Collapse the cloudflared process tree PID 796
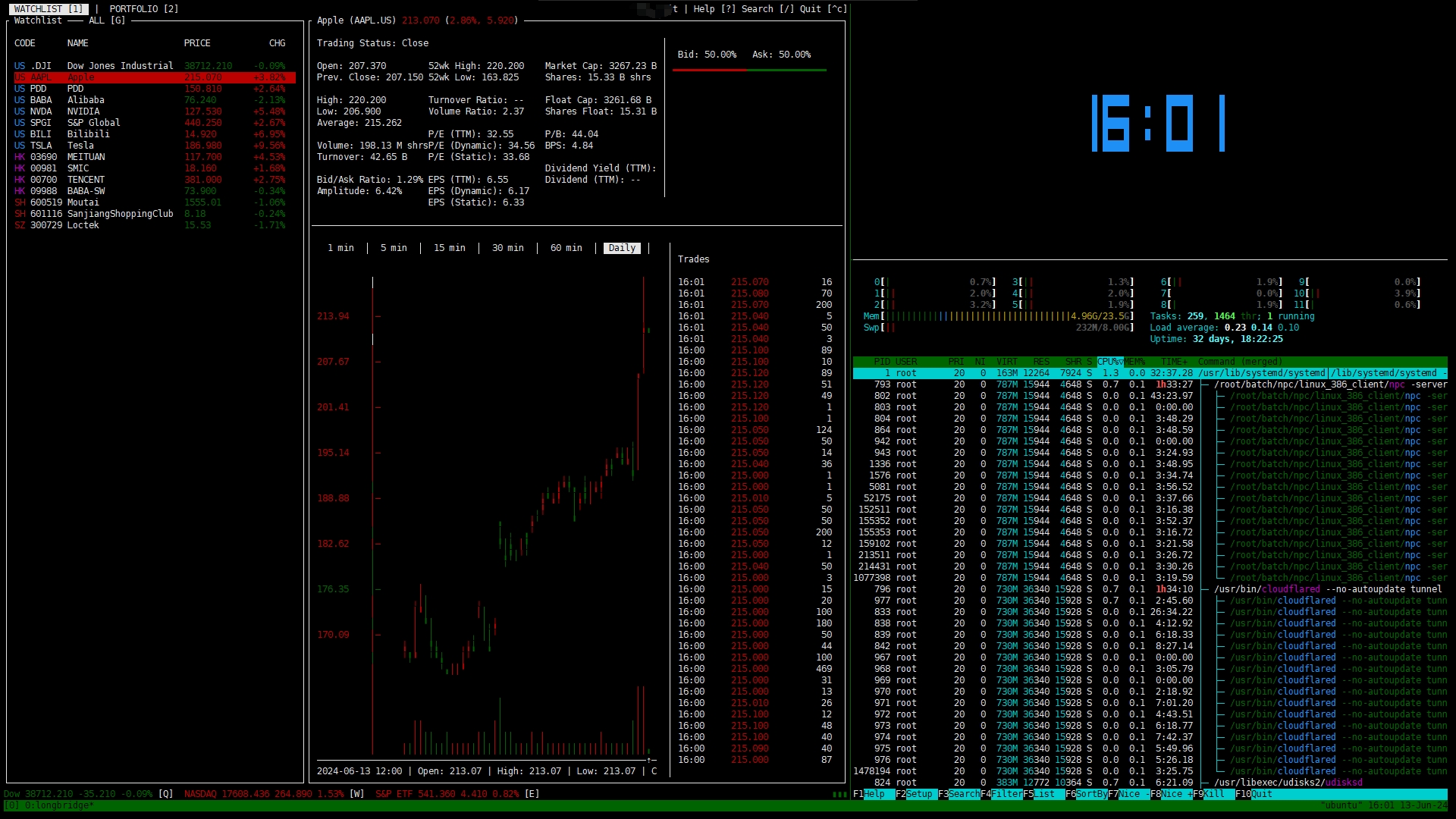Viewport: 1456px width, 819px height. (x=1150, y=589)
